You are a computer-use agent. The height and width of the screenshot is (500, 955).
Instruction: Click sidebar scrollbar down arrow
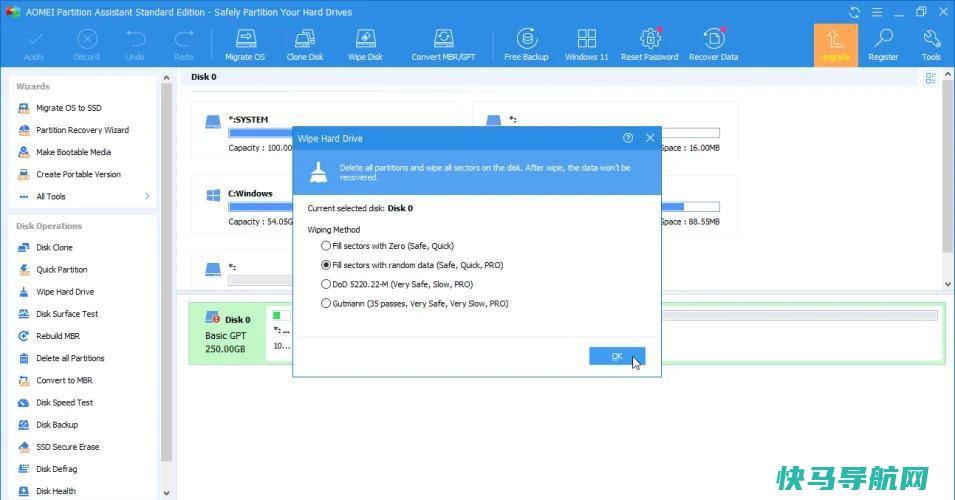pyautogui.click(x=166, y=493)
